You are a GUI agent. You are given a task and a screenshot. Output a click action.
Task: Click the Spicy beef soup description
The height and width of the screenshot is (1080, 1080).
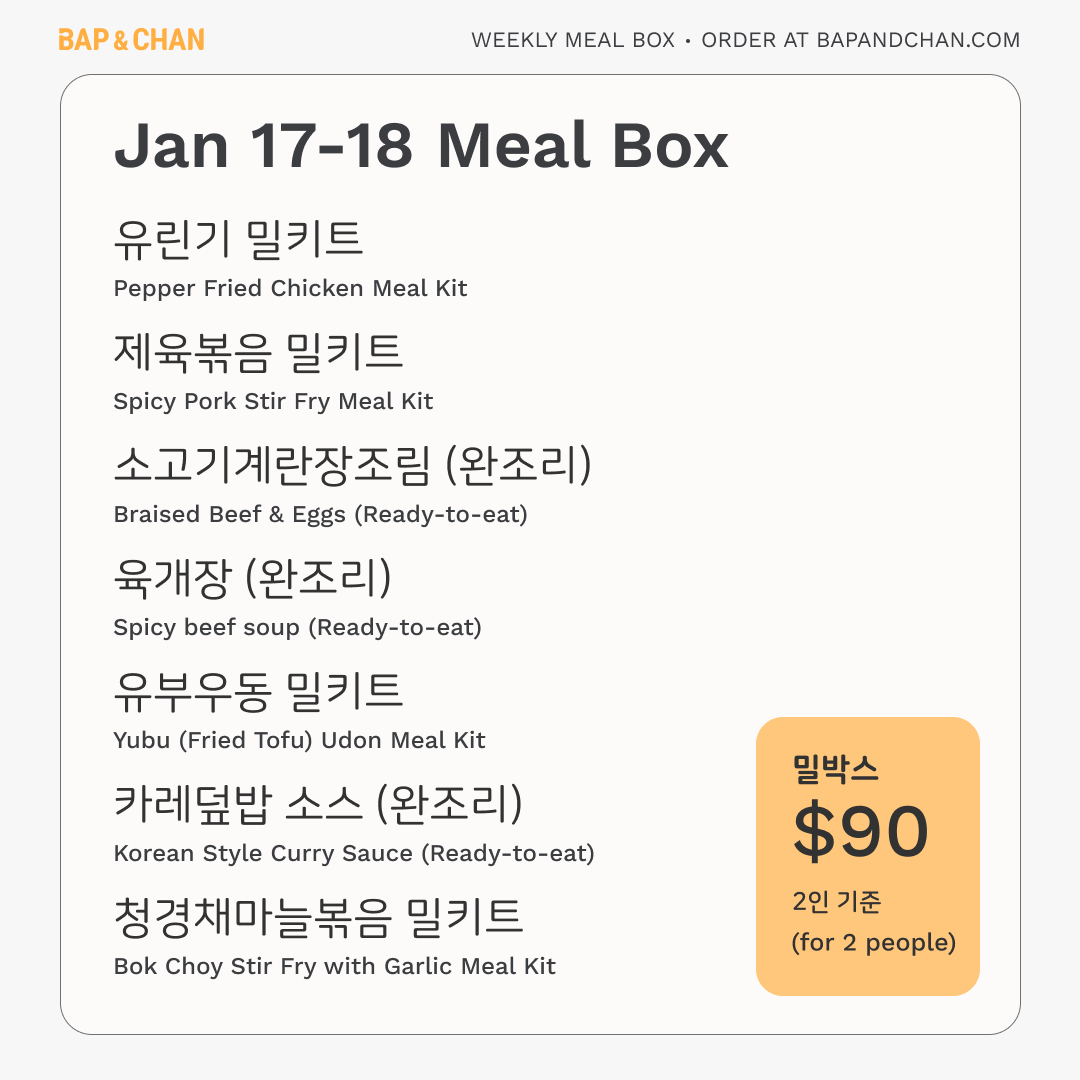pos(297,627)
